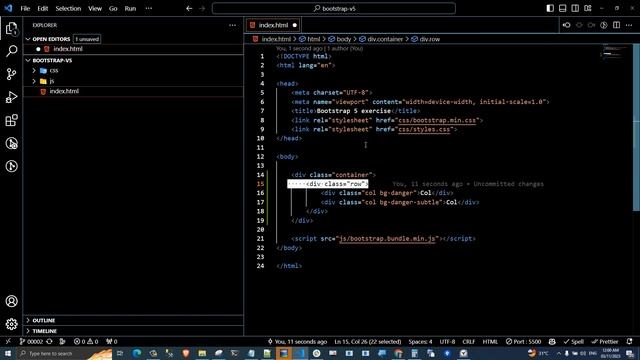
Task: Go back with the left arrow
Action: 189,8
